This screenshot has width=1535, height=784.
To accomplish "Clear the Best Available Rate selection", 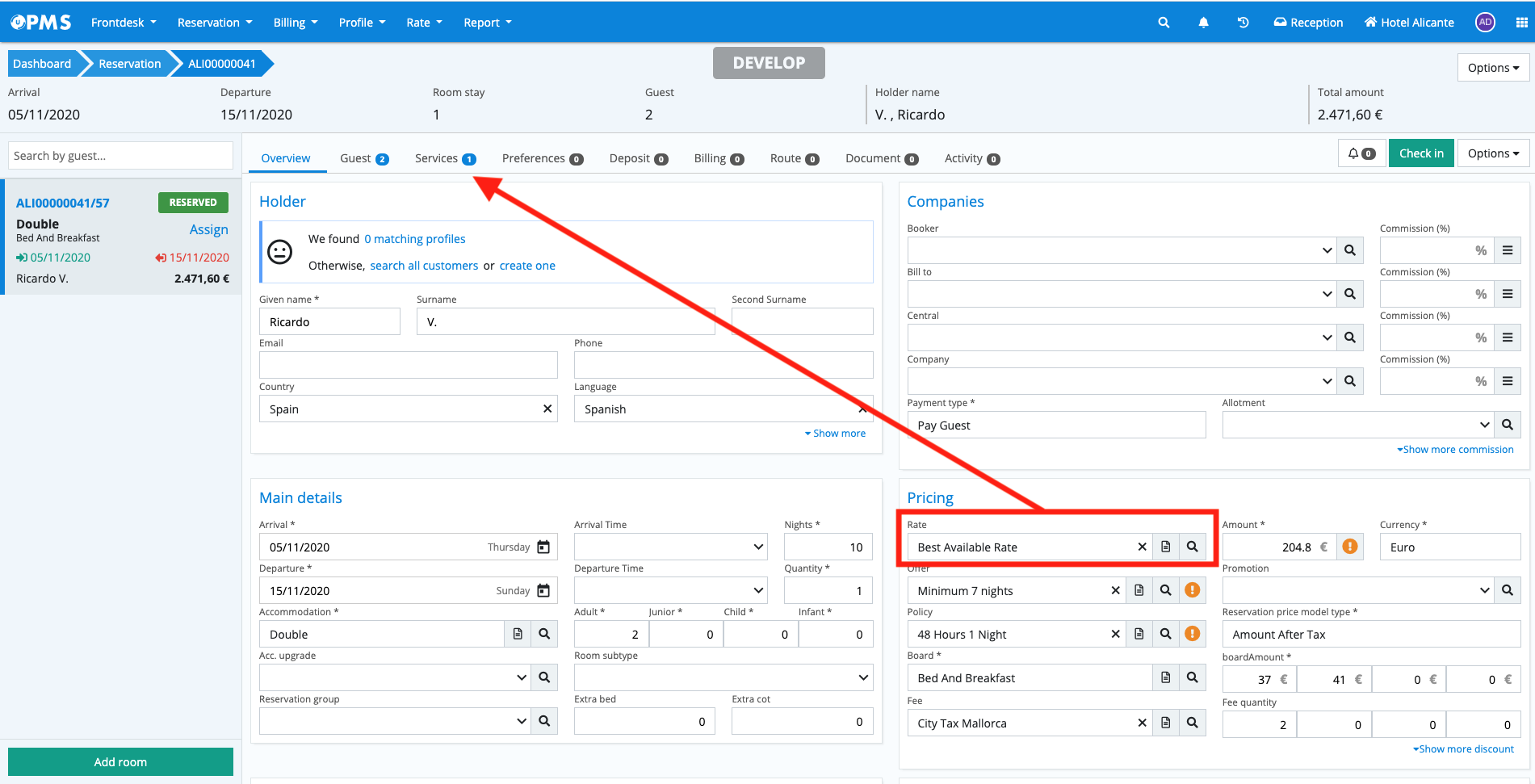I will coord(1142,547).
